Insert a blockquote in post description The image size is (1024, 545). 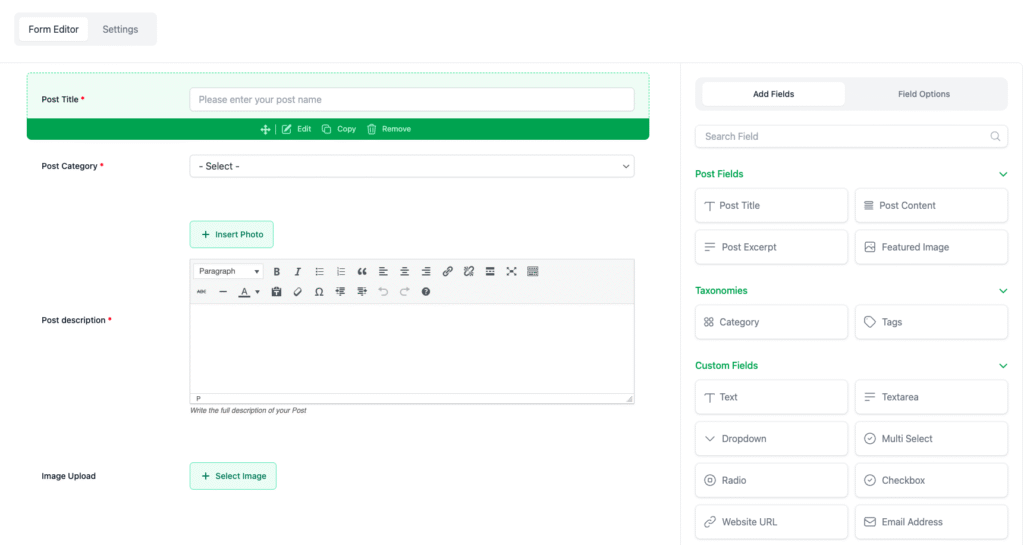(362, 272)
